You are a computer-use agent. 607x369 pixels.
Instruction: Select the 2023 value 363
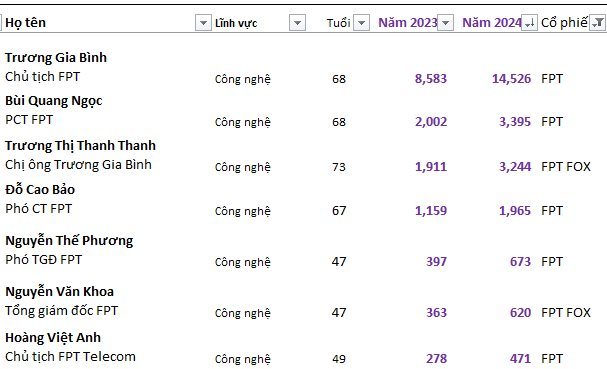437,312
